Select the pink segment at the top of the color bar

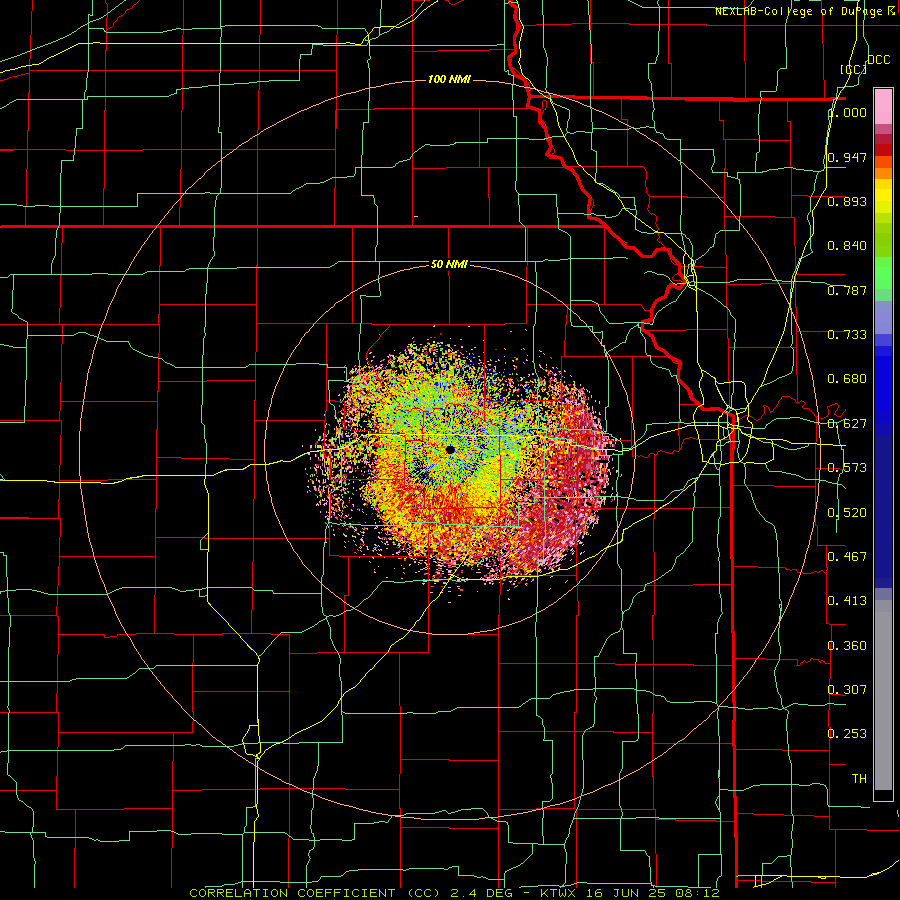coord(883,107)
